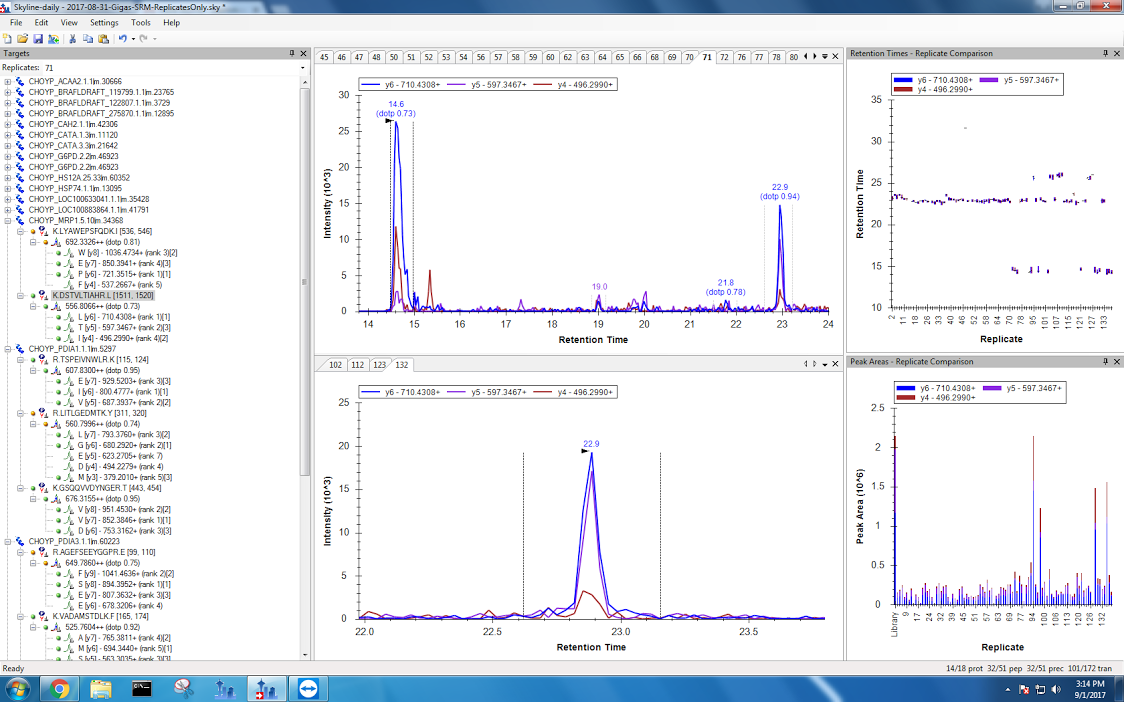Open the Settings menu
Screen dimensions: 1124x702
coord(103,22)
